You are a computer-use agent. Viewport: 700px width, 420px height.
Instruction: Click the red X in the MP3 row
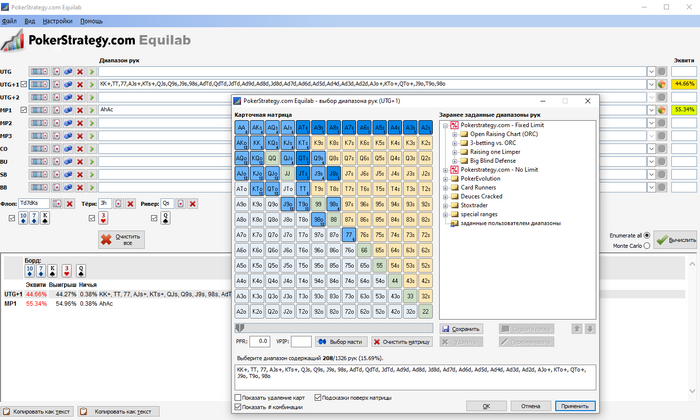(80, 136)
